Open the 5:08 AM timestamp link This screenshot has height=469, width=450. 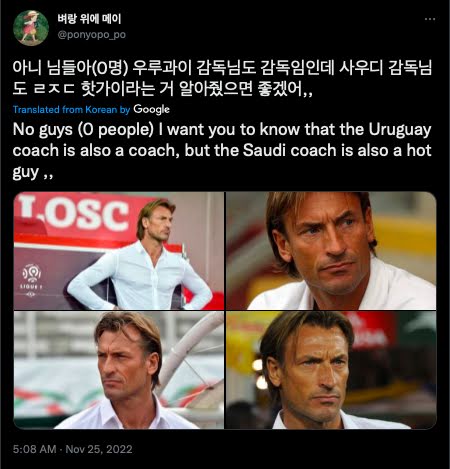(x=34, y=449)
